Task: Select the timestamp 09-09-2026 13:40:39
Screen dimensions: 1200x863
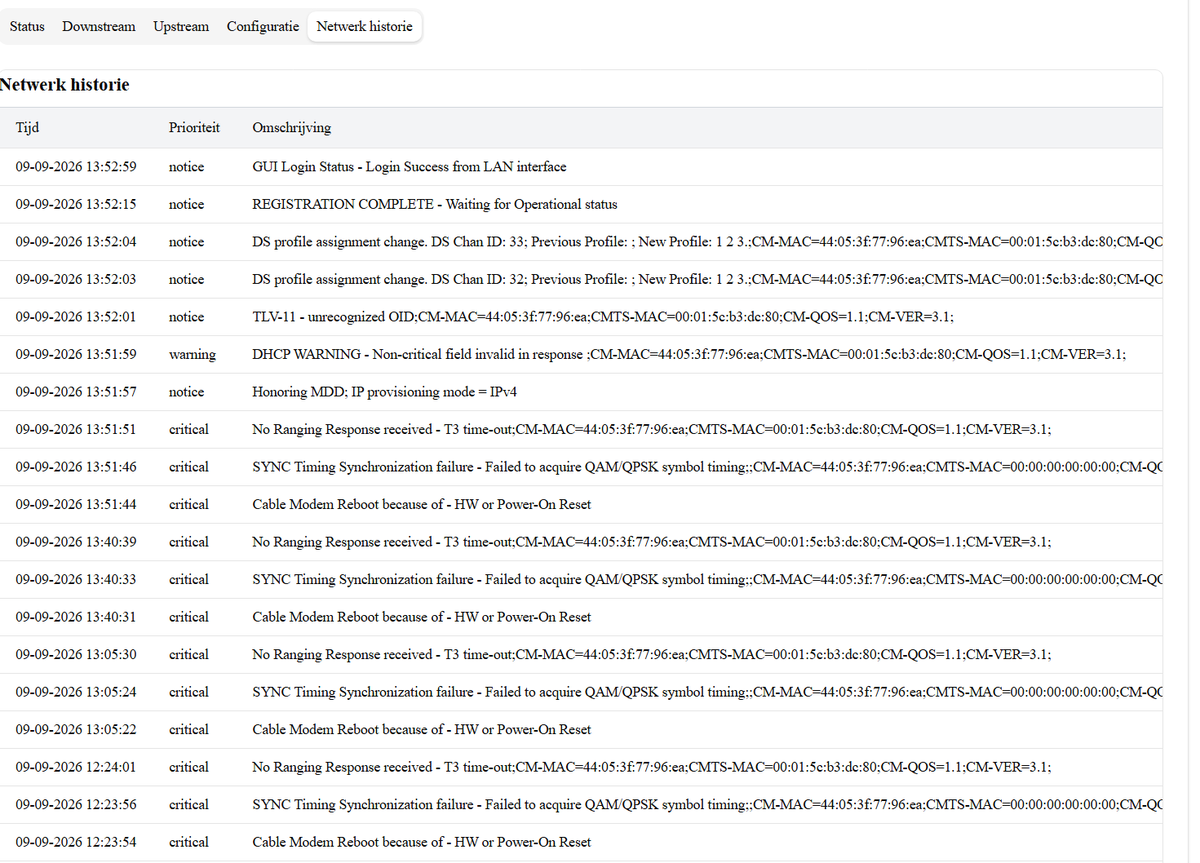Action: [76, 542]
